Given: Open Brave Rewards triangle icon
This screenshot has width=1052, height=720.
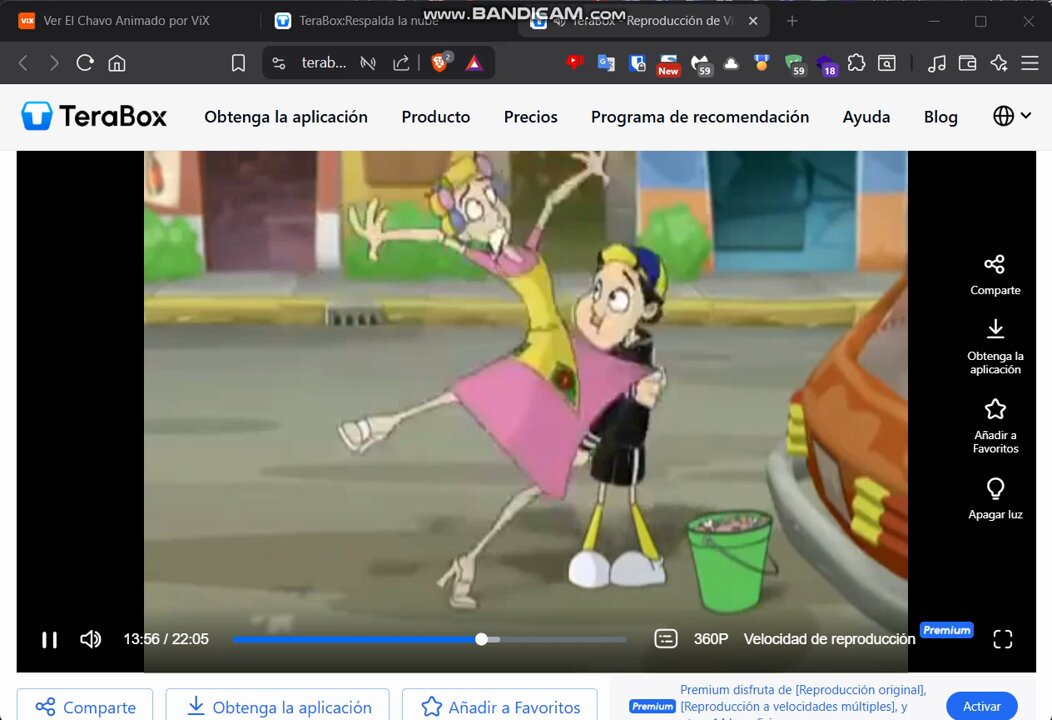Looking at the screenshot, I should (474, 63).
